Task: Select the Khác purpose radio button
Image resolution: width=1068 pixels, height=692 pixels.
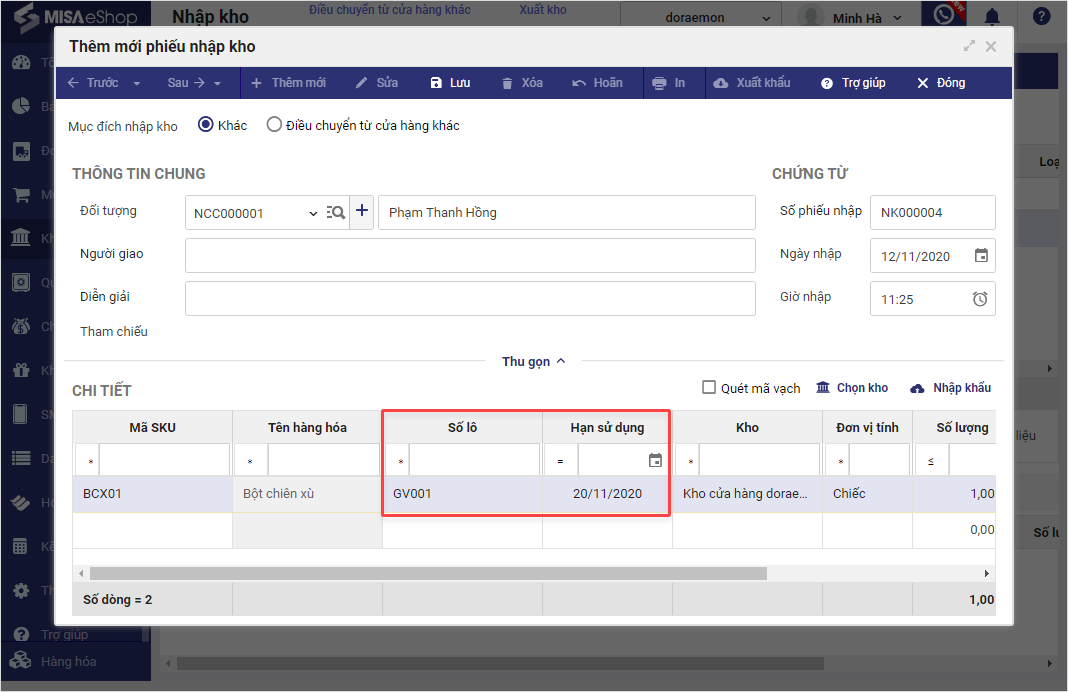Action: [206, 125]
